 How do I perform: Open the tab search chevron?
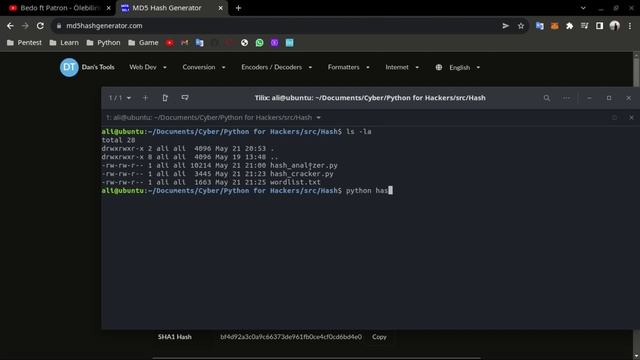[583, 8]
